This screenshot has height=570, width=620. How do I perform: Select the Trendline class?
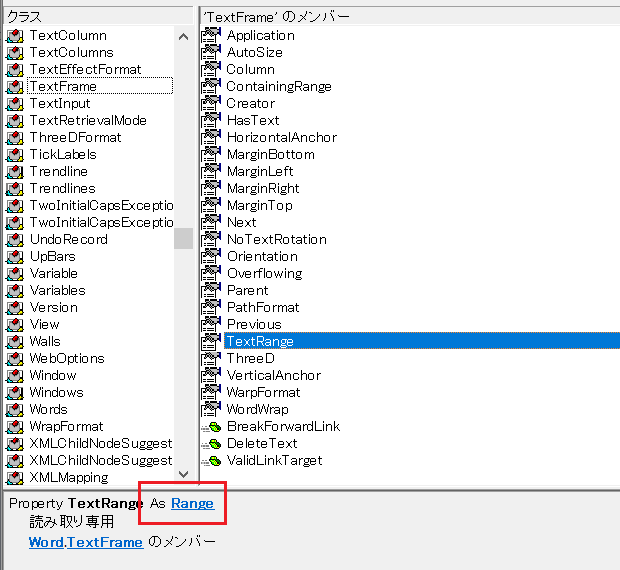59,172
